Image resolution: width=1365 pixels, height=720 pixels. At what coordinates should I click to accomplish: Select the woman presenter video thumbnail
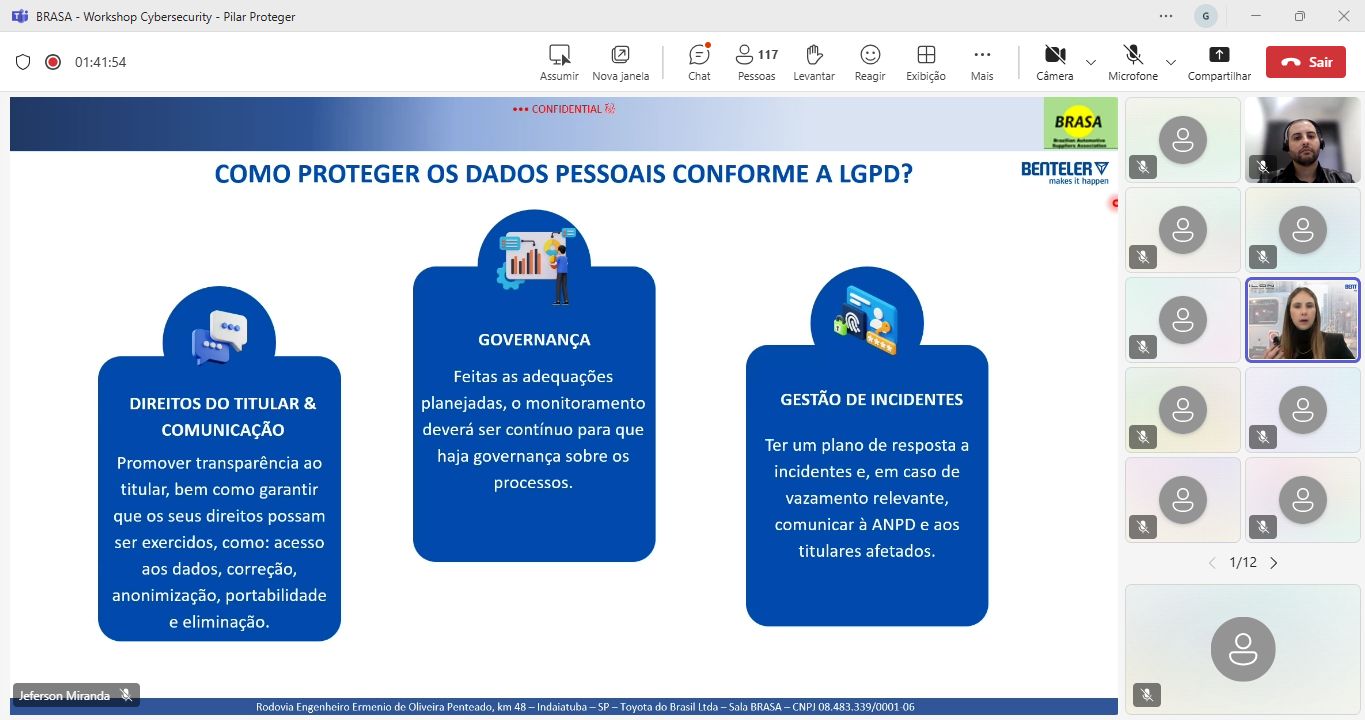click(x=1302, y=319)
